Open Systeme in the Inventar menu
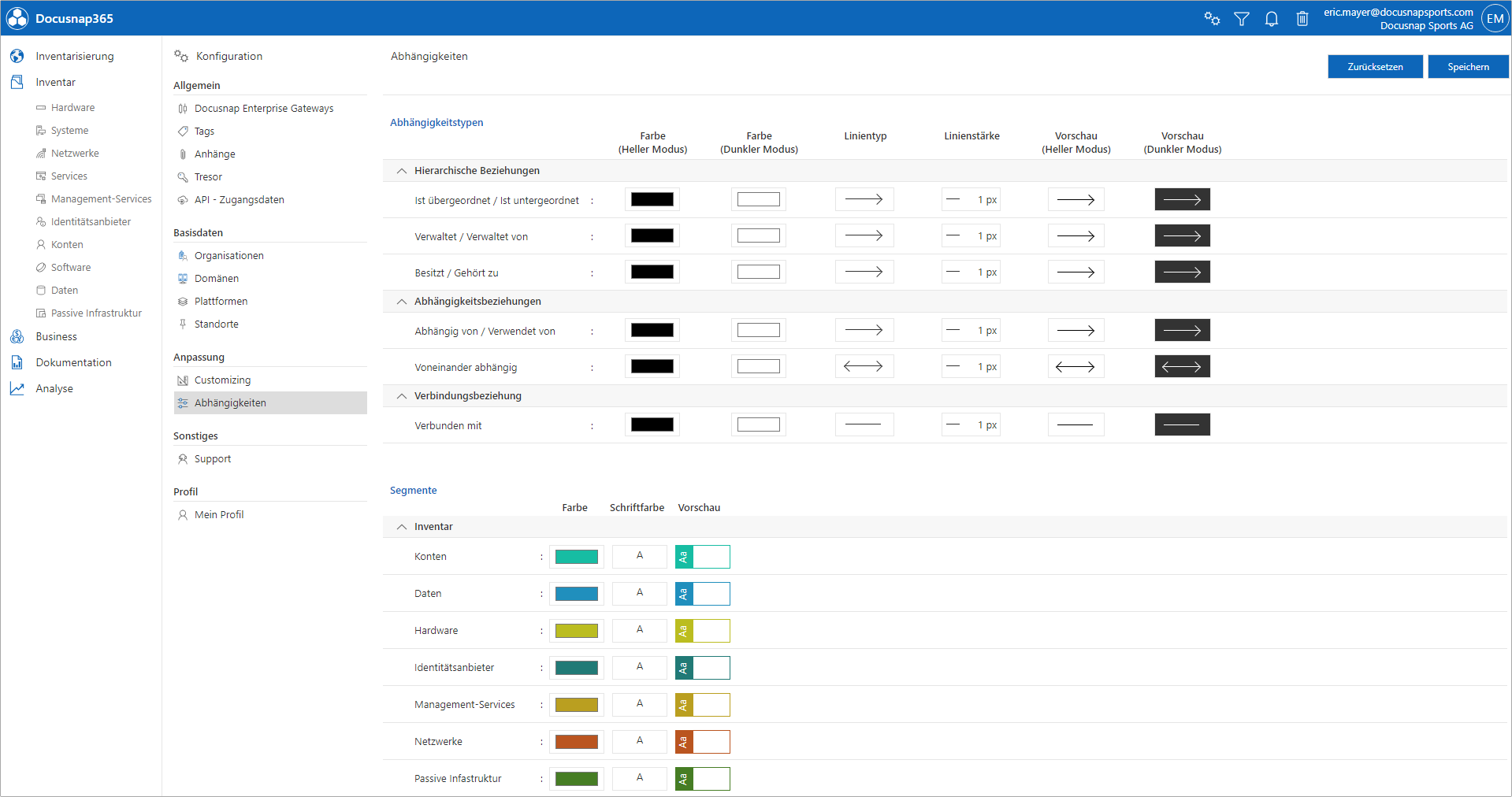Viewport: 1512px width, 797px height. click(69, 131)
